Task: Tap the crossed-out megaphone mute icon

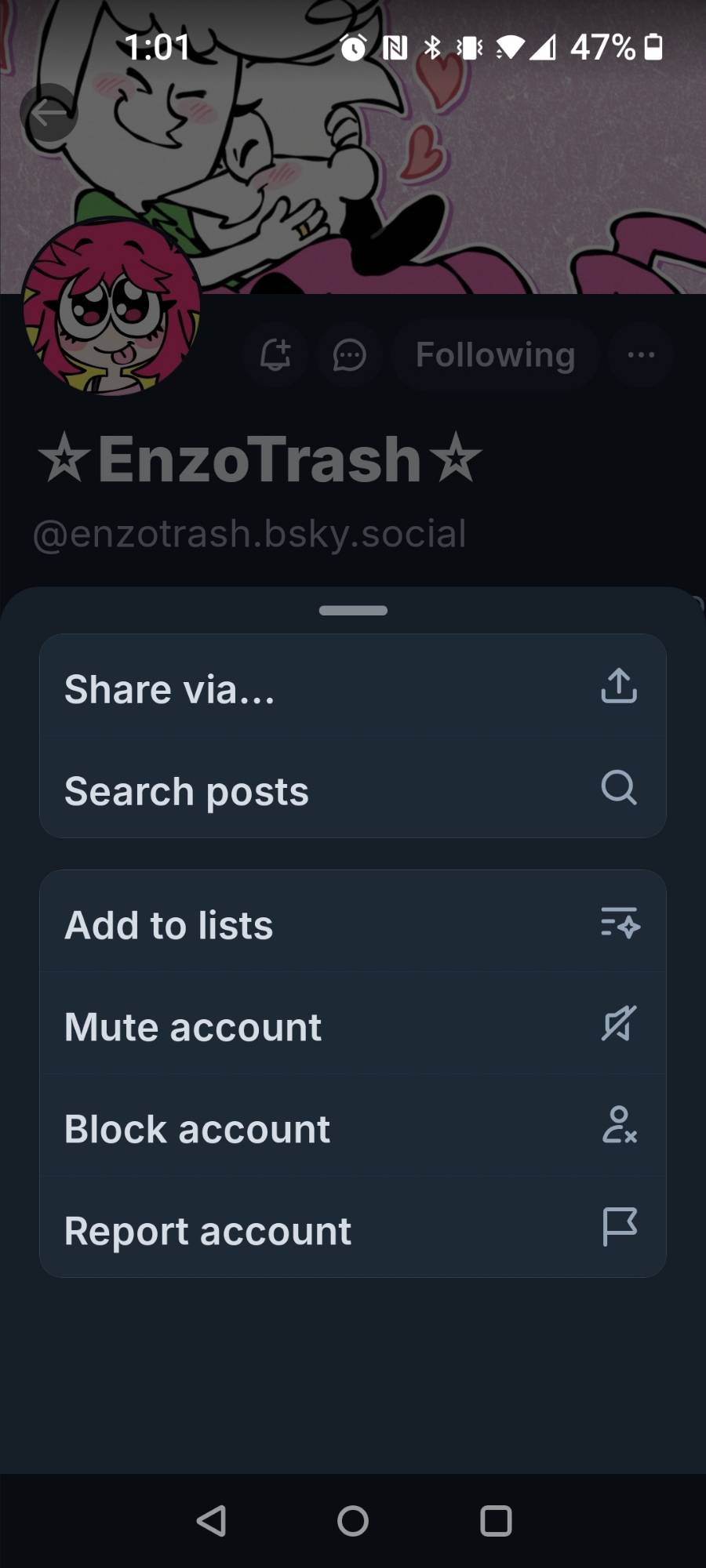Action: (x=619, y=1024)
